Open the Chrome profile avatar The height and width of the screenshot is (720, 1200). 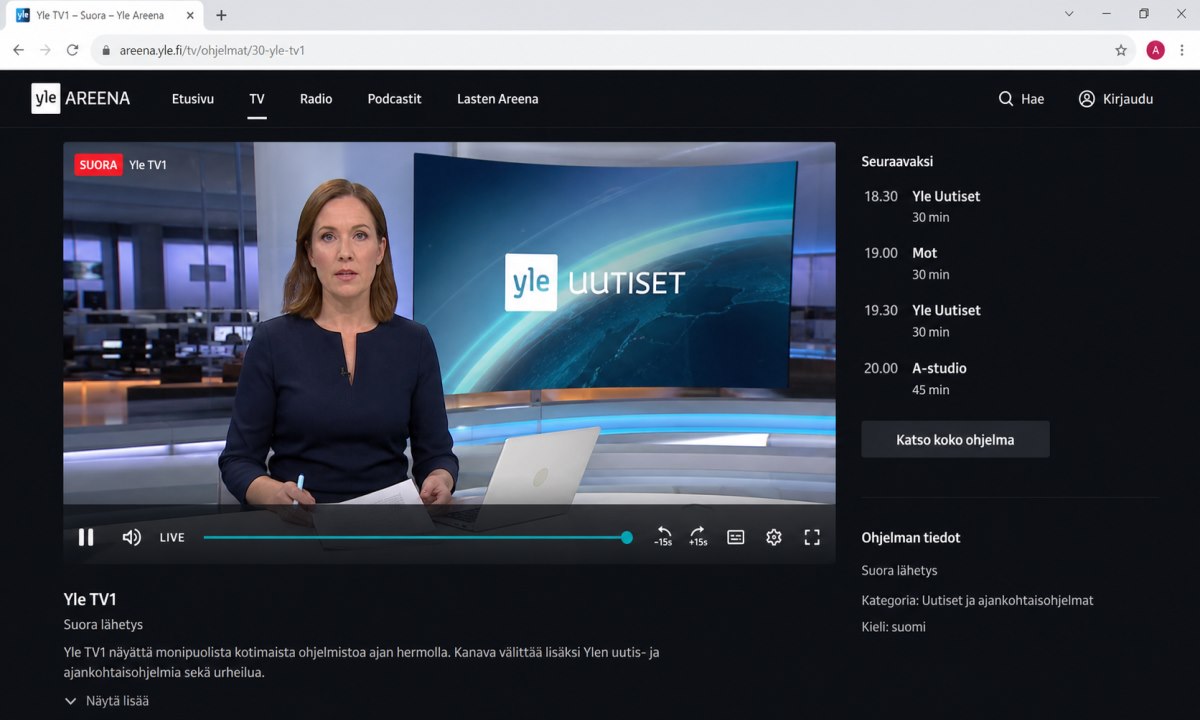[1155, 50]
